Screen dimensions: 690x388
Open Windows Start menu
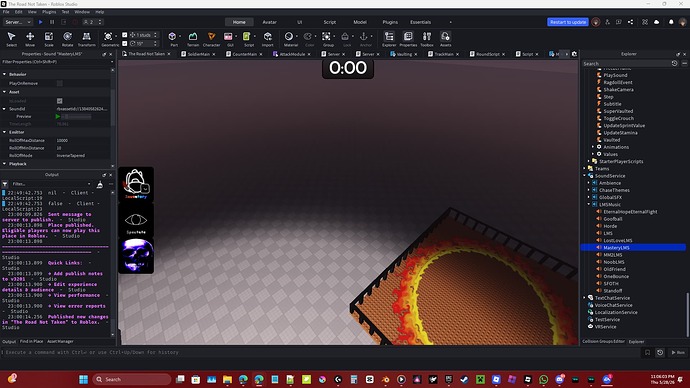click(x=83, y=379)
